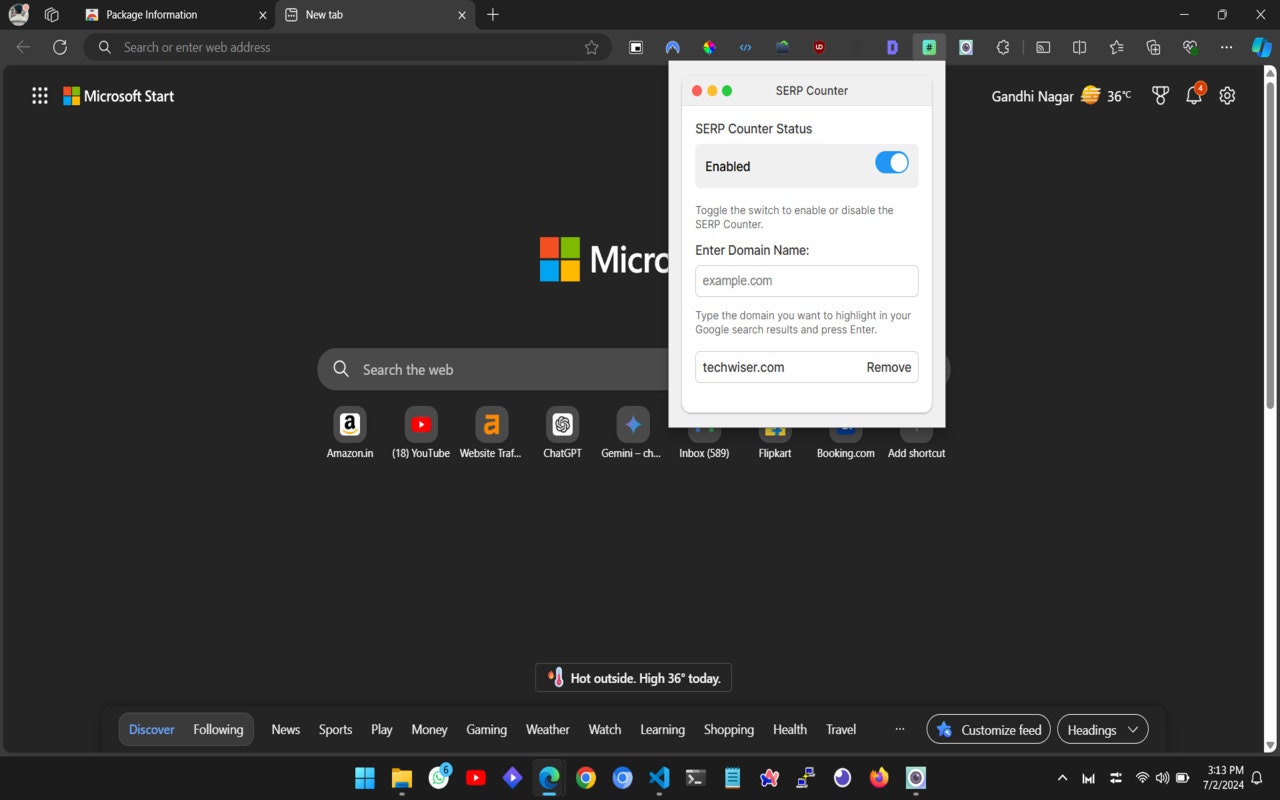Open the Travel feed category
The width and height of the screenshot is (1280, 800).
[x=841, y=729]
